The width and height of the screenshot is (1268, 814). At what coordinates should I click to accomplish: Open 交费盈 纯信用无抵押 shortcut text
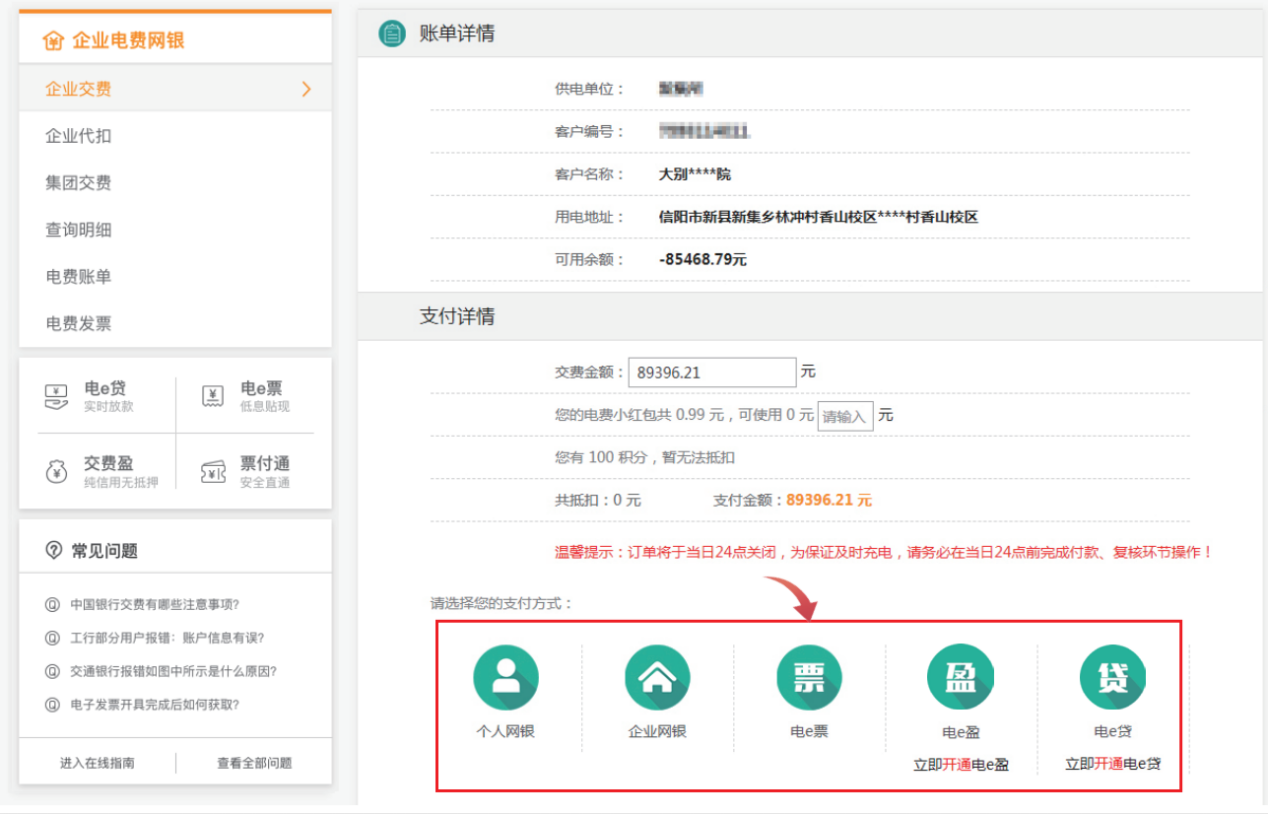tap(121, 472)
